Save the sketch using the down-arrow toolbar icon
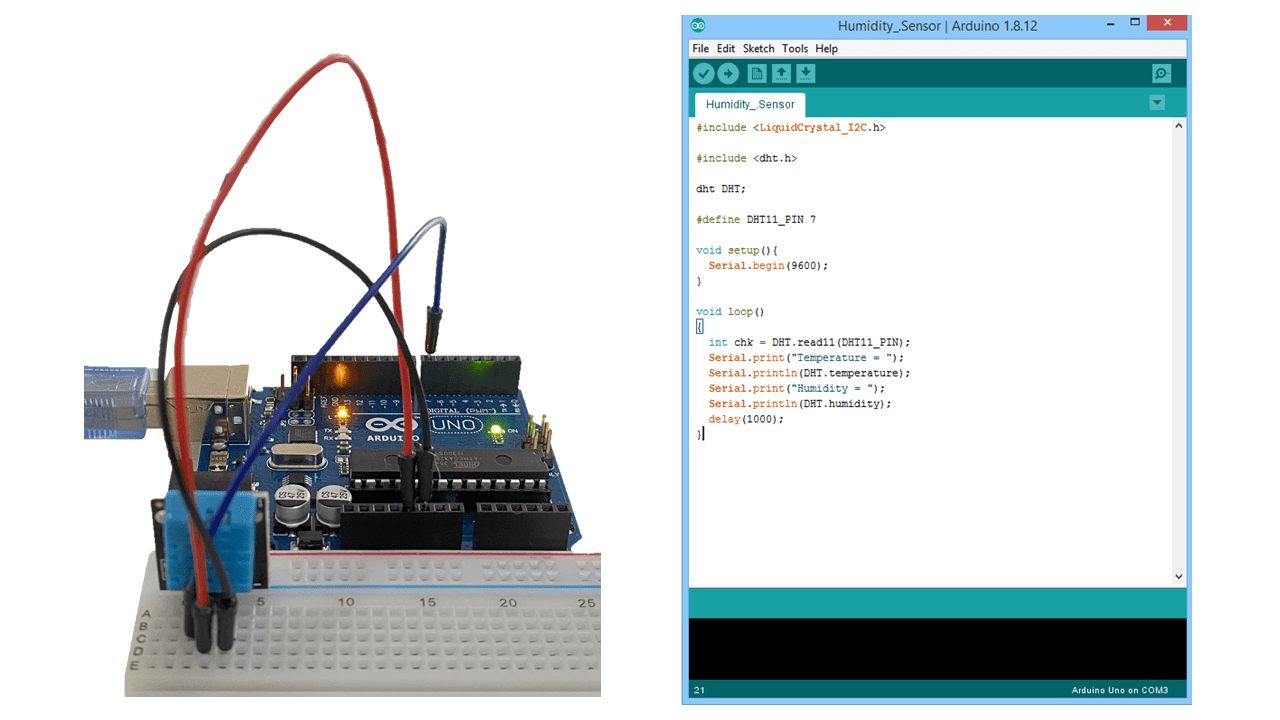The width and height of the screenshot is (1280, 720). 806,73
